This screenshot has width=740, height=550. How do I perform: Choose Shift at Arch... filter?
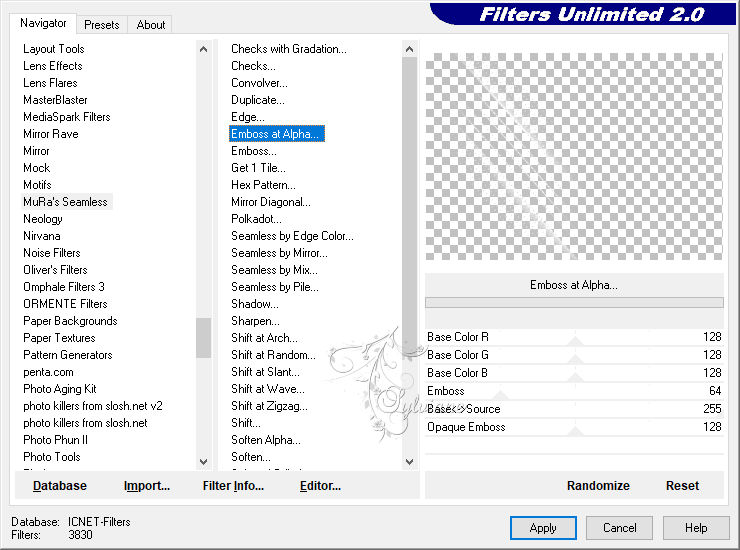tap(264, 338)
